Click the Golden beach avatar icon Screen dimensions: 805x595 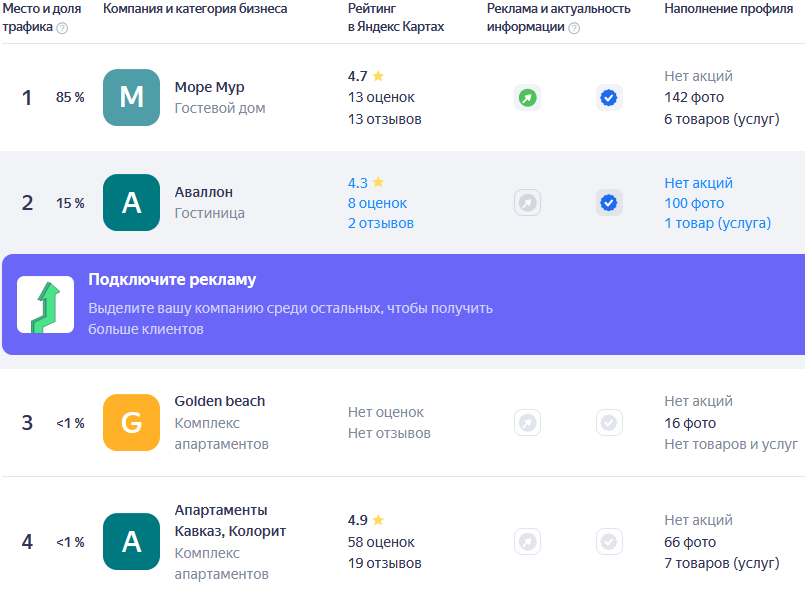point(131,423)
